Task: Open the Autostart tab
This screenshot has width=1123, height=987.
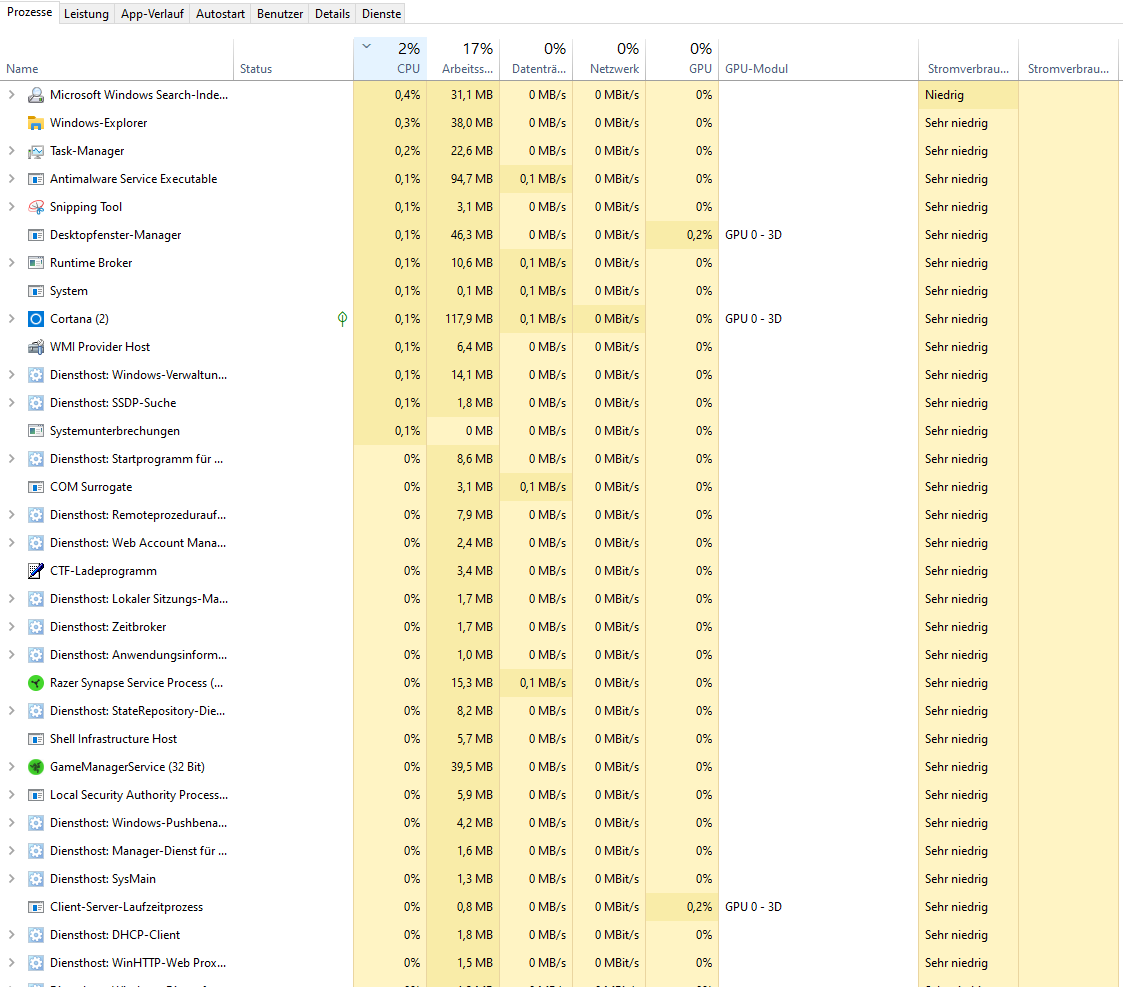Action: point(220,14)
